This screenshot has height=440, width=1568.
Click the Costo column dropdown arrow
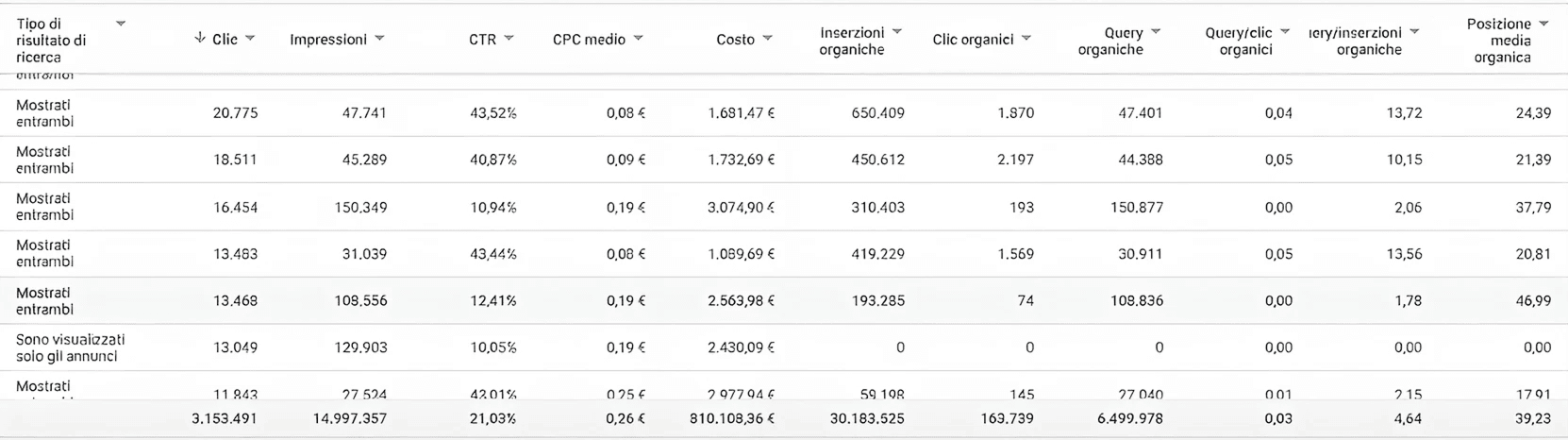tap(768, 39)
